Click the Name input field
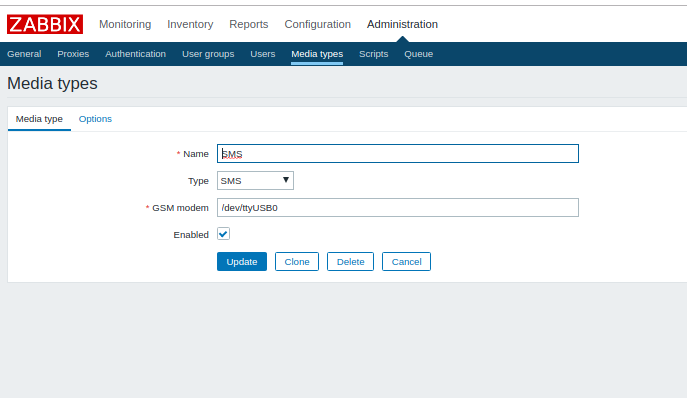Viewport: 687px width, 398px height. point(398,153)
